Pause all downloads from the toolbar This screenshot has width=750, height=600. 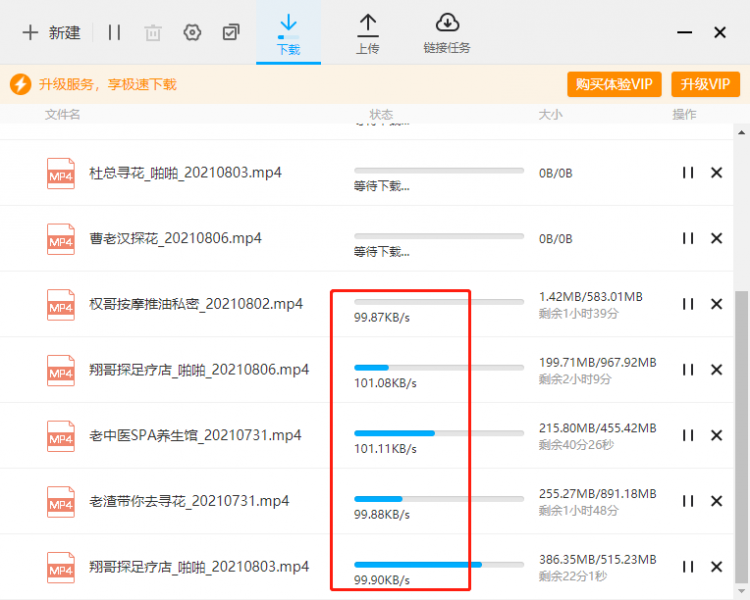[x=114, y=32]
